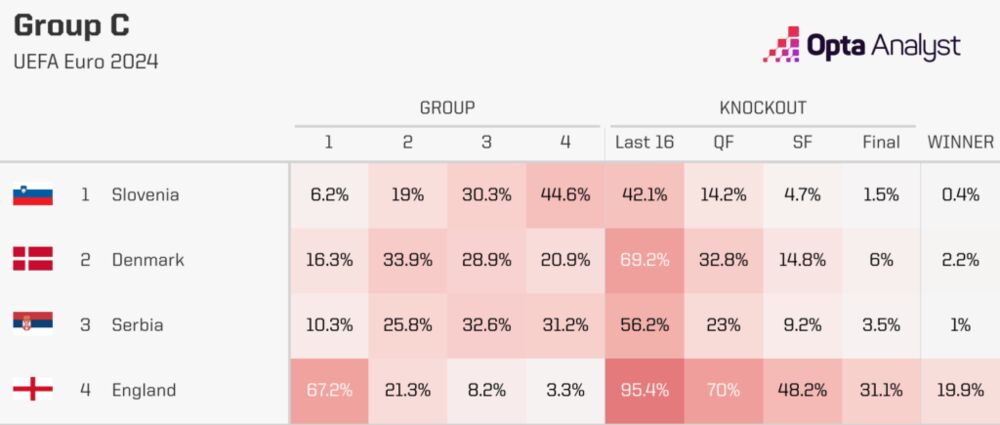Open the Serbia team name

(x=137, y=325)
